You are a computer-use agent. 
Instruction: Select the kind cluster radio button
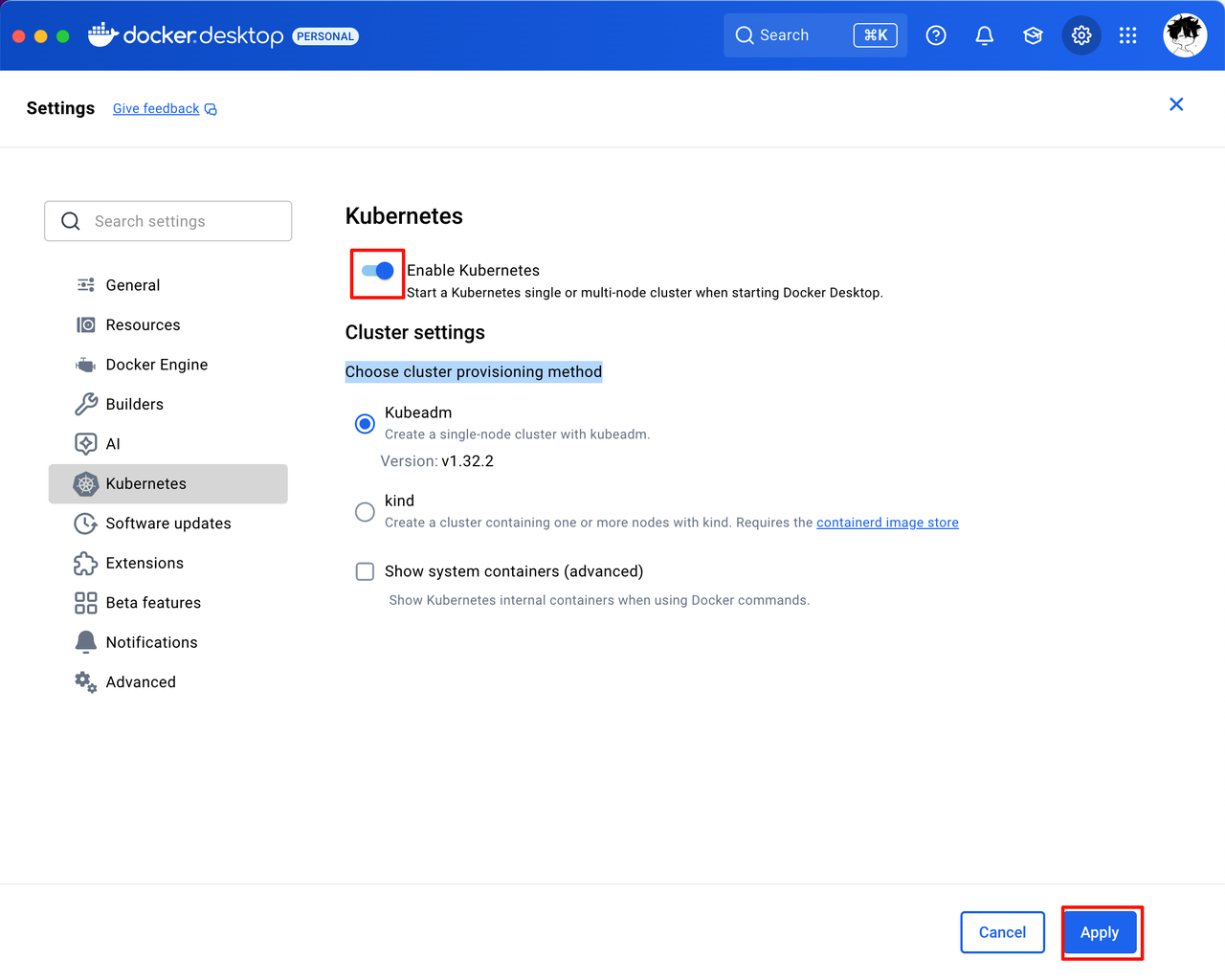pos(365,512)
